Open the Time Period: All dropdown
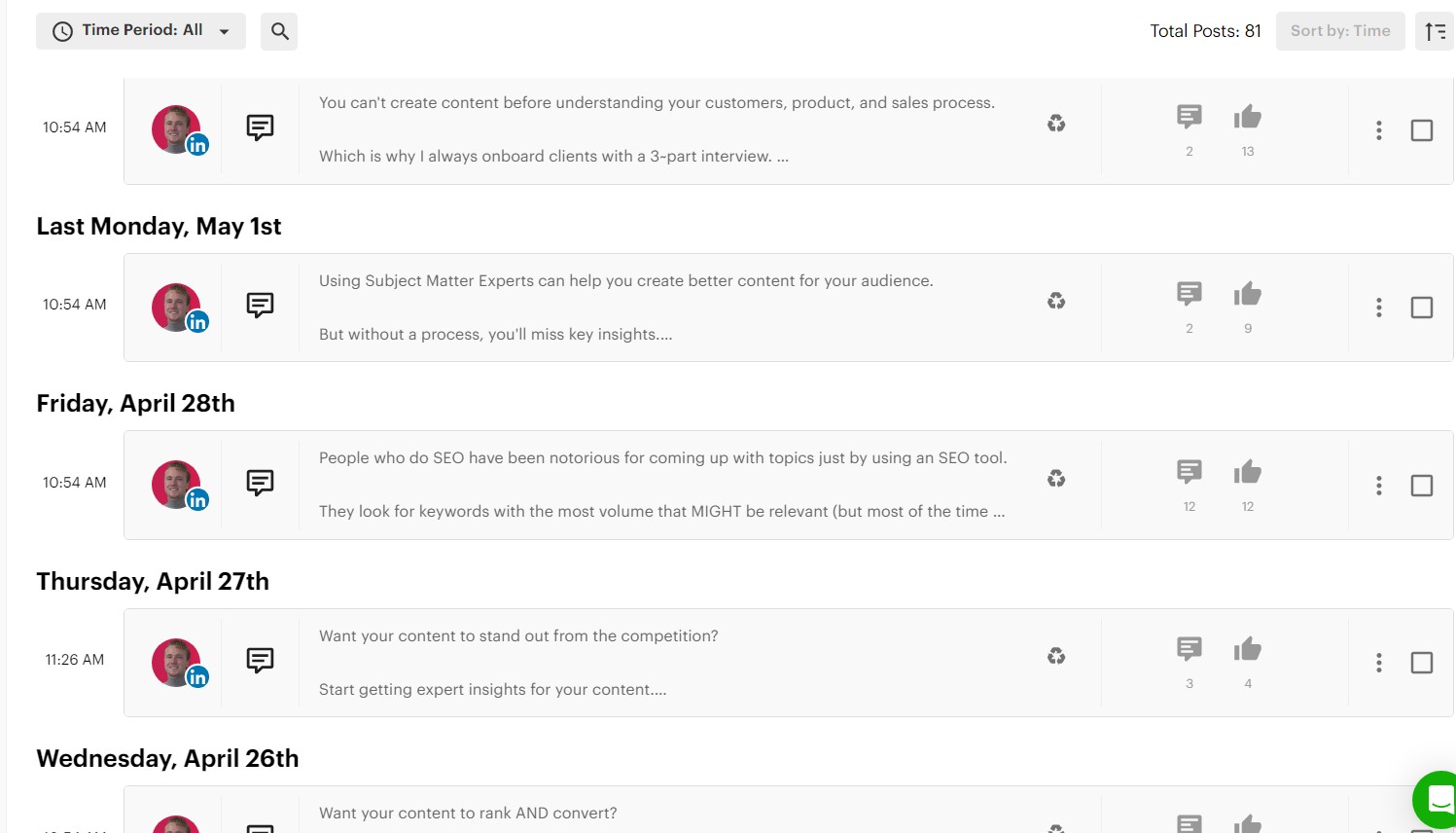Viewport: 1456px width, 833px height. pyautogui.click(x=141, y=31)
